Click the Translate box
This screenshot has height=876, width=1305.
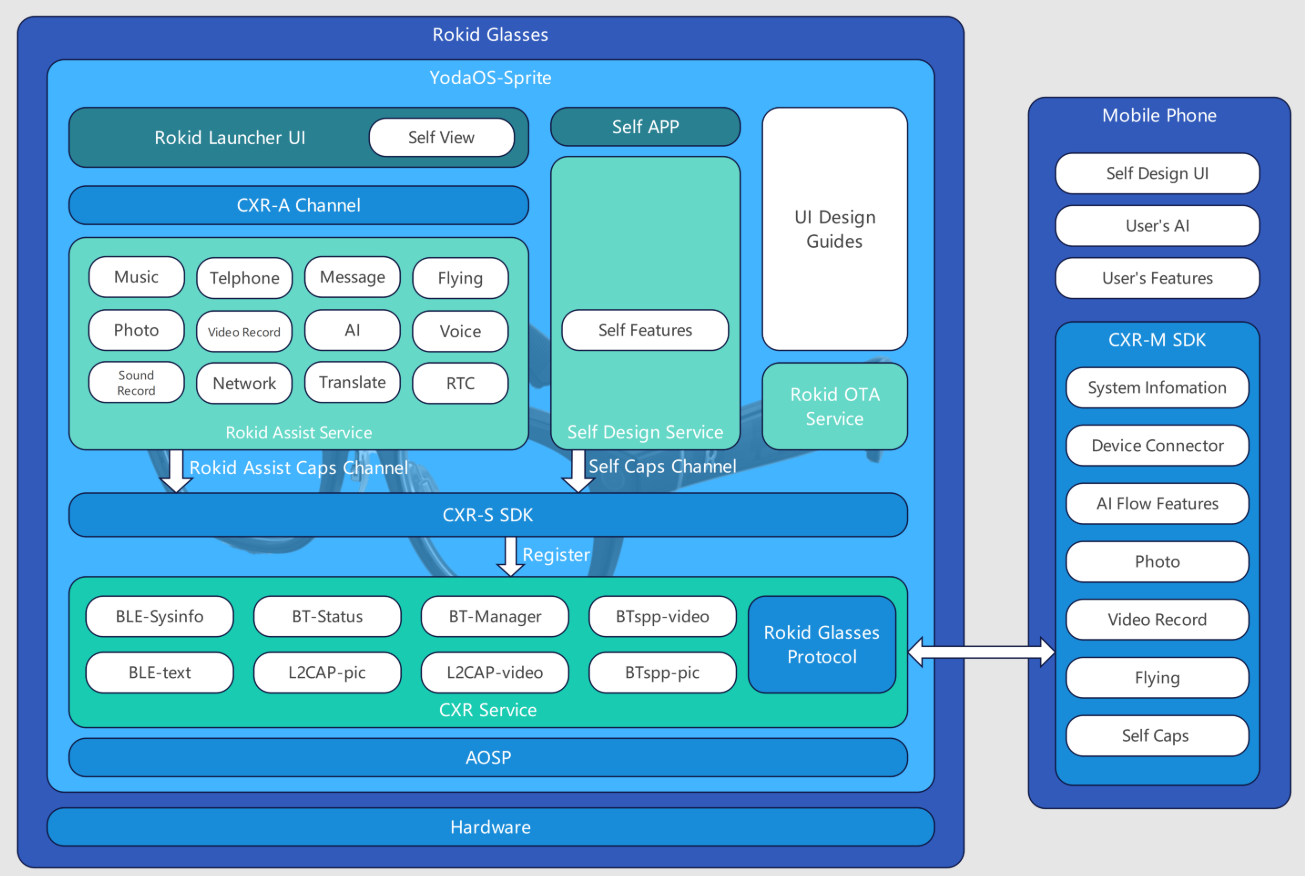tap(353, 382)
